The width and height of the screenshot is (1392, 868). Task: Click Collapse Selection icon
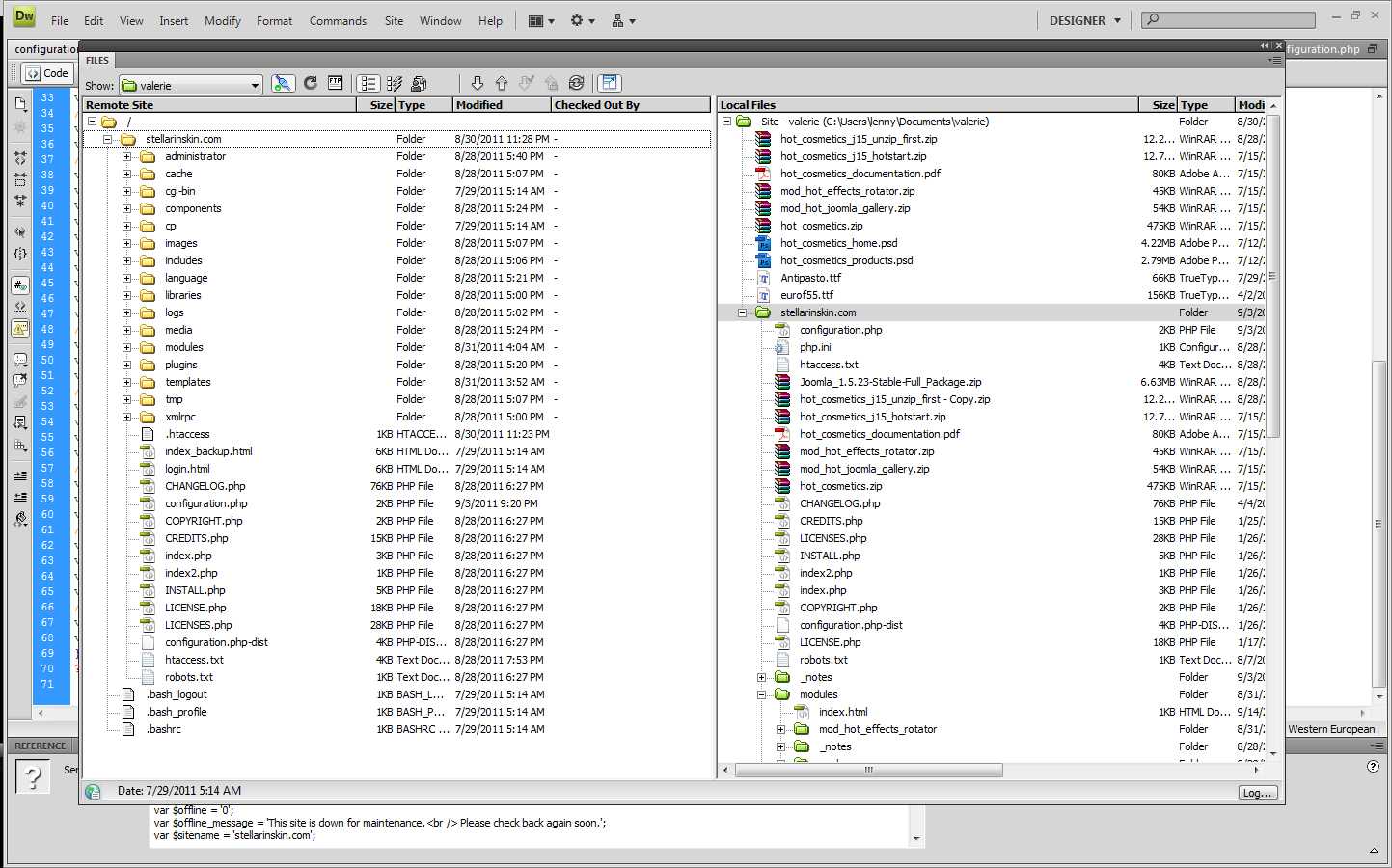coord(20,179)
